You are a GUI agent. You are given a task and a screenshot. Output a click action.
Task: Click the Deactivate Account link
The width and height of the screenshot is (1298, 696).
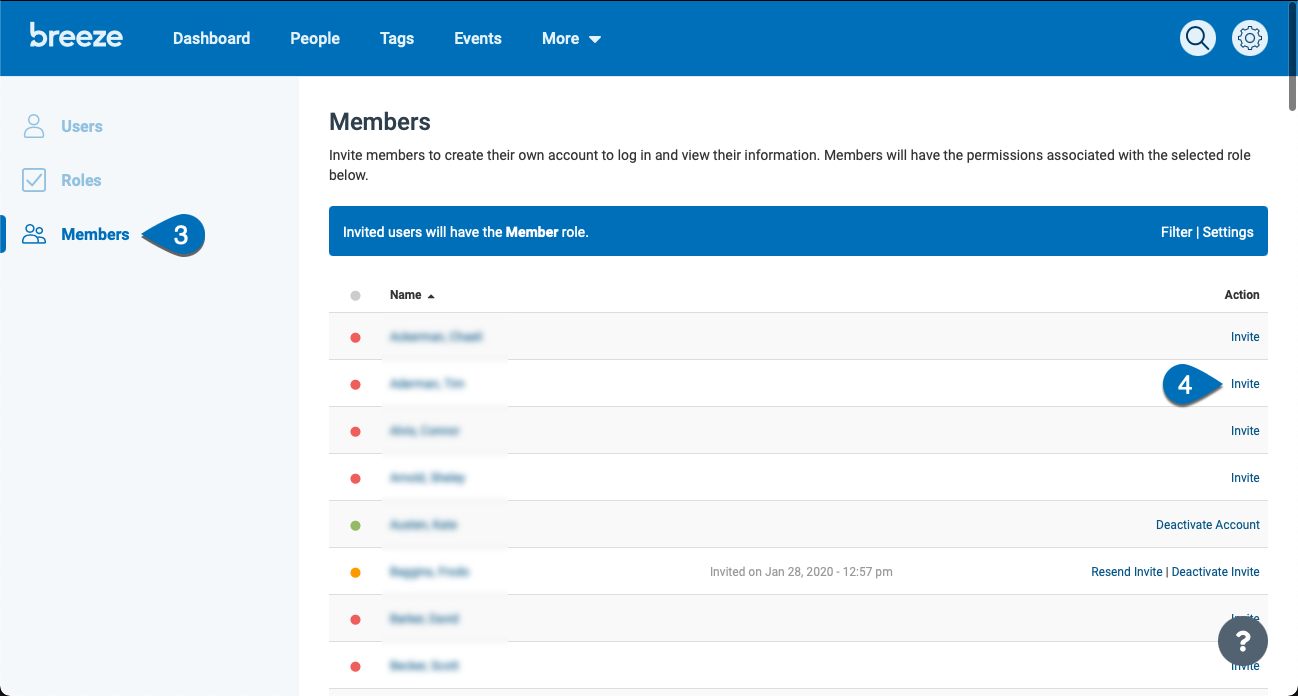pyautogui.click(x=1208, y=525)
